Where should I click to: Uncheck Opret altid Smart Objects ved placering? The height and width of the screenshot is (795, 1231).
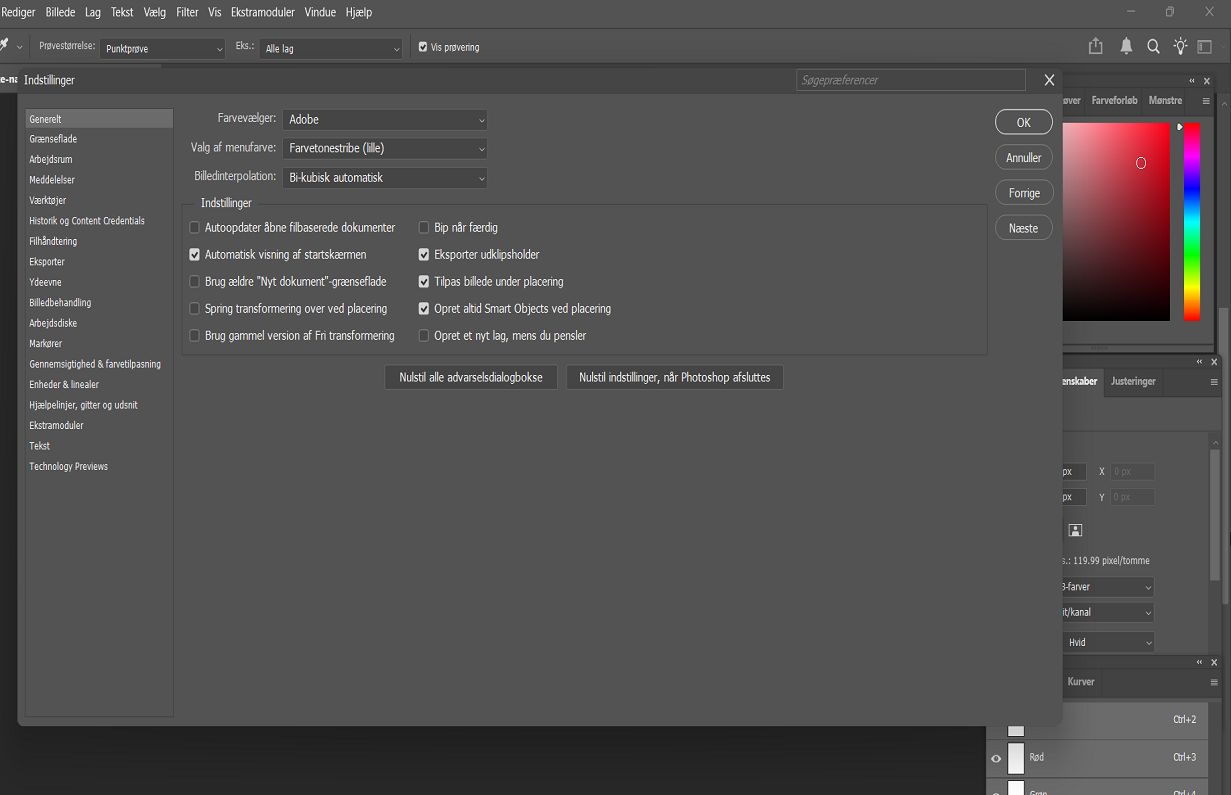[x=424, y=309]
